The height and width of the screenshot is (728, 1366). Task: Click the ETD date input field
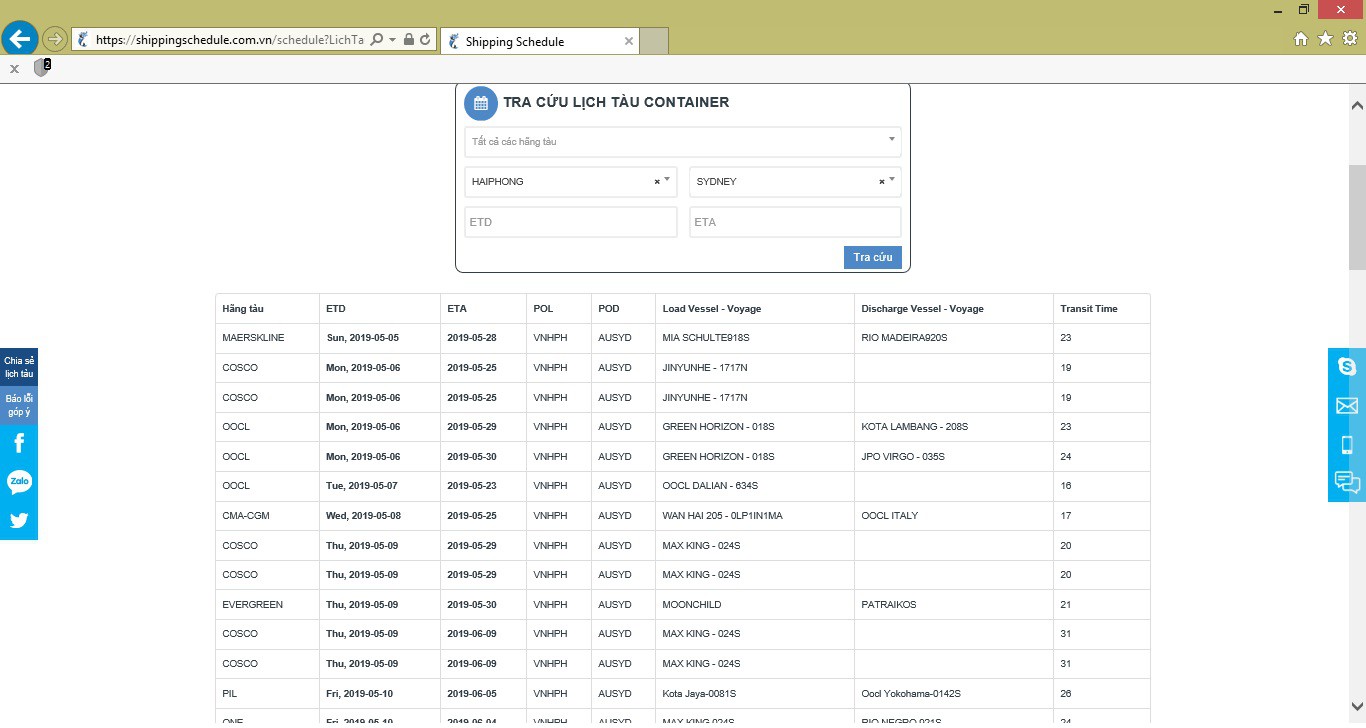tap(571, 222)
